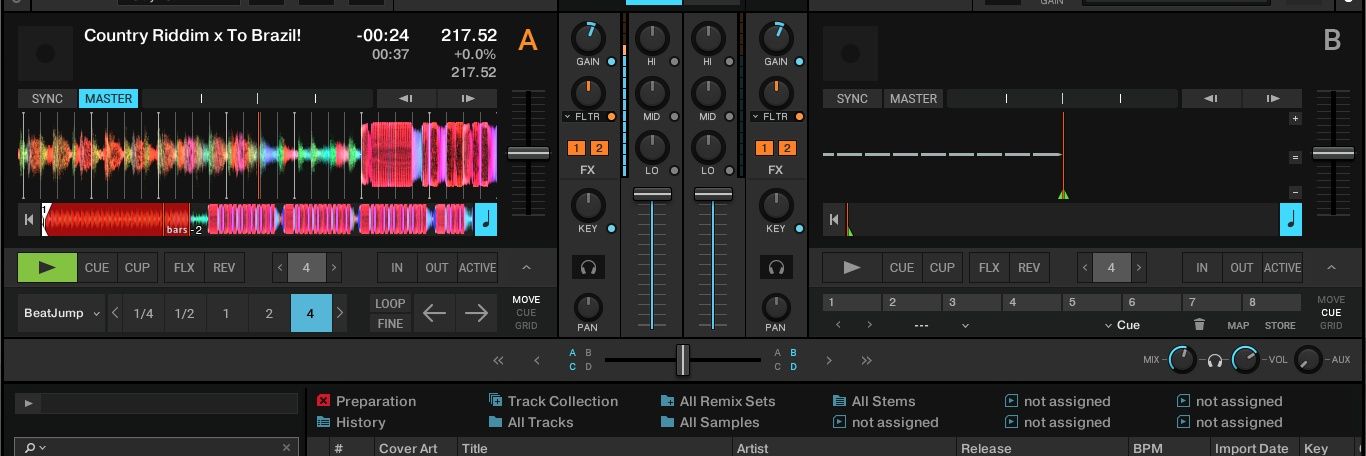Open All Stems favorite
This screenshot has height=456, width=1366.
click(874, 401)
